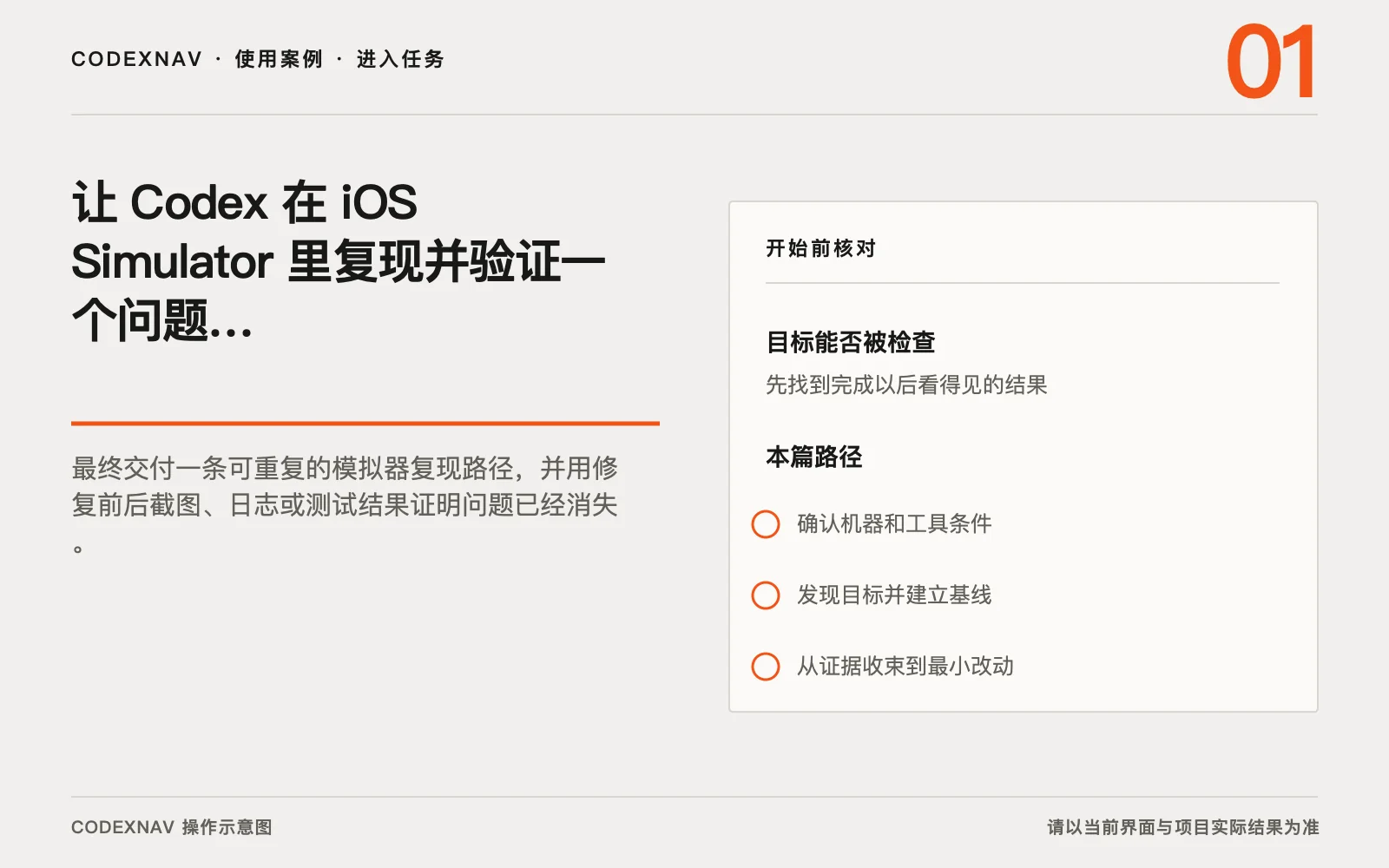Click the 本篇路径 heading
1389x868 pixels.
[x=813, y=457]
